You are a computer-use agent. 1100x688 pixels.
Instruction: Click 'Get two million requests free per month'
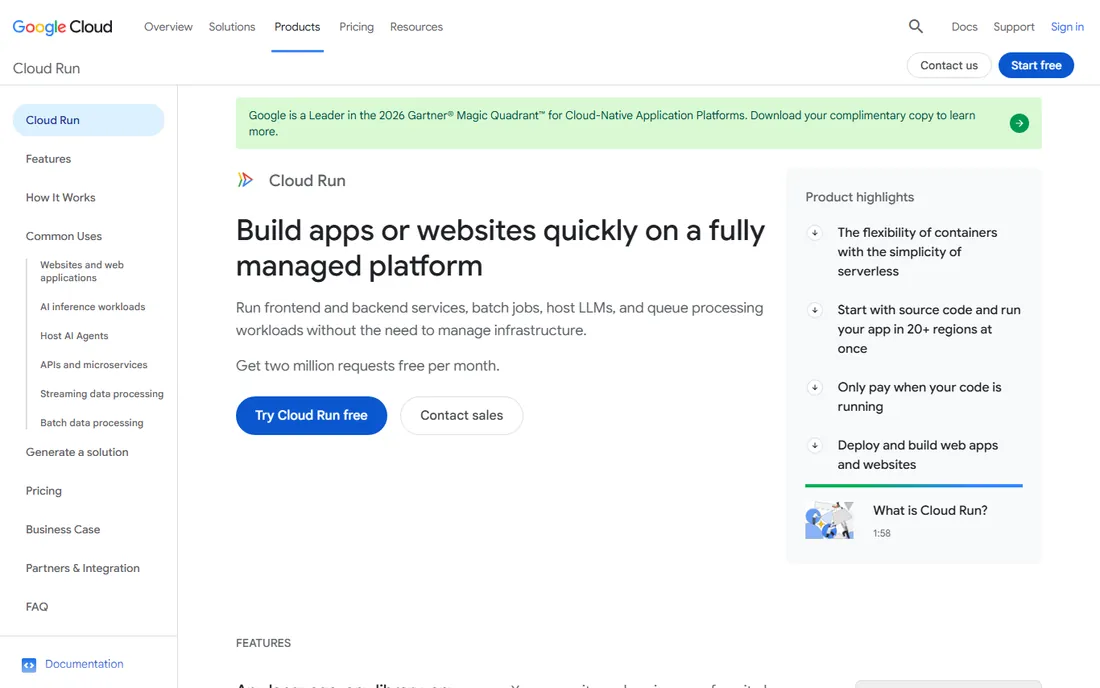[368, 365]
